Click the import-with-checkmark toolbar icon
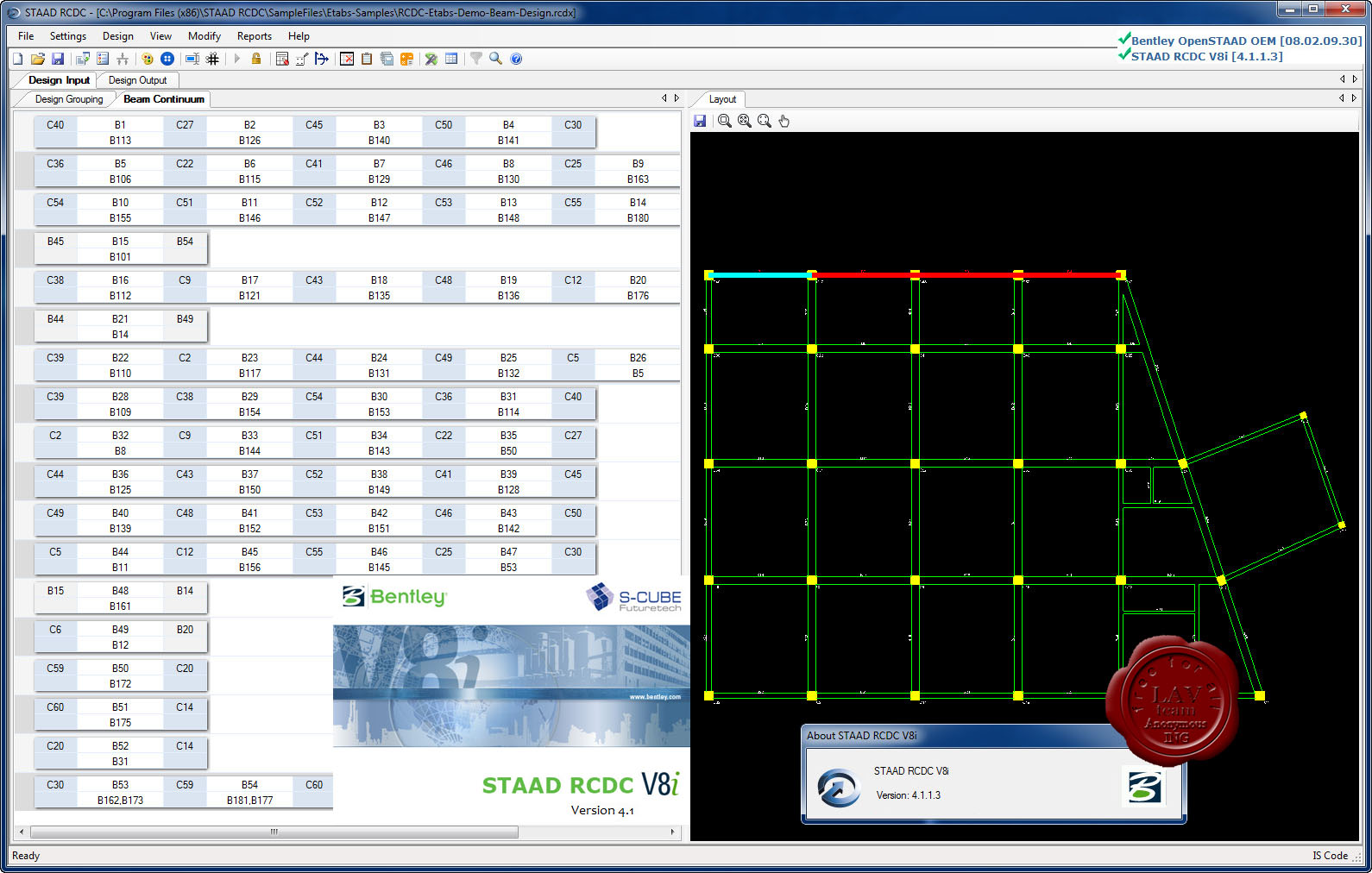 tap(83, 59)
